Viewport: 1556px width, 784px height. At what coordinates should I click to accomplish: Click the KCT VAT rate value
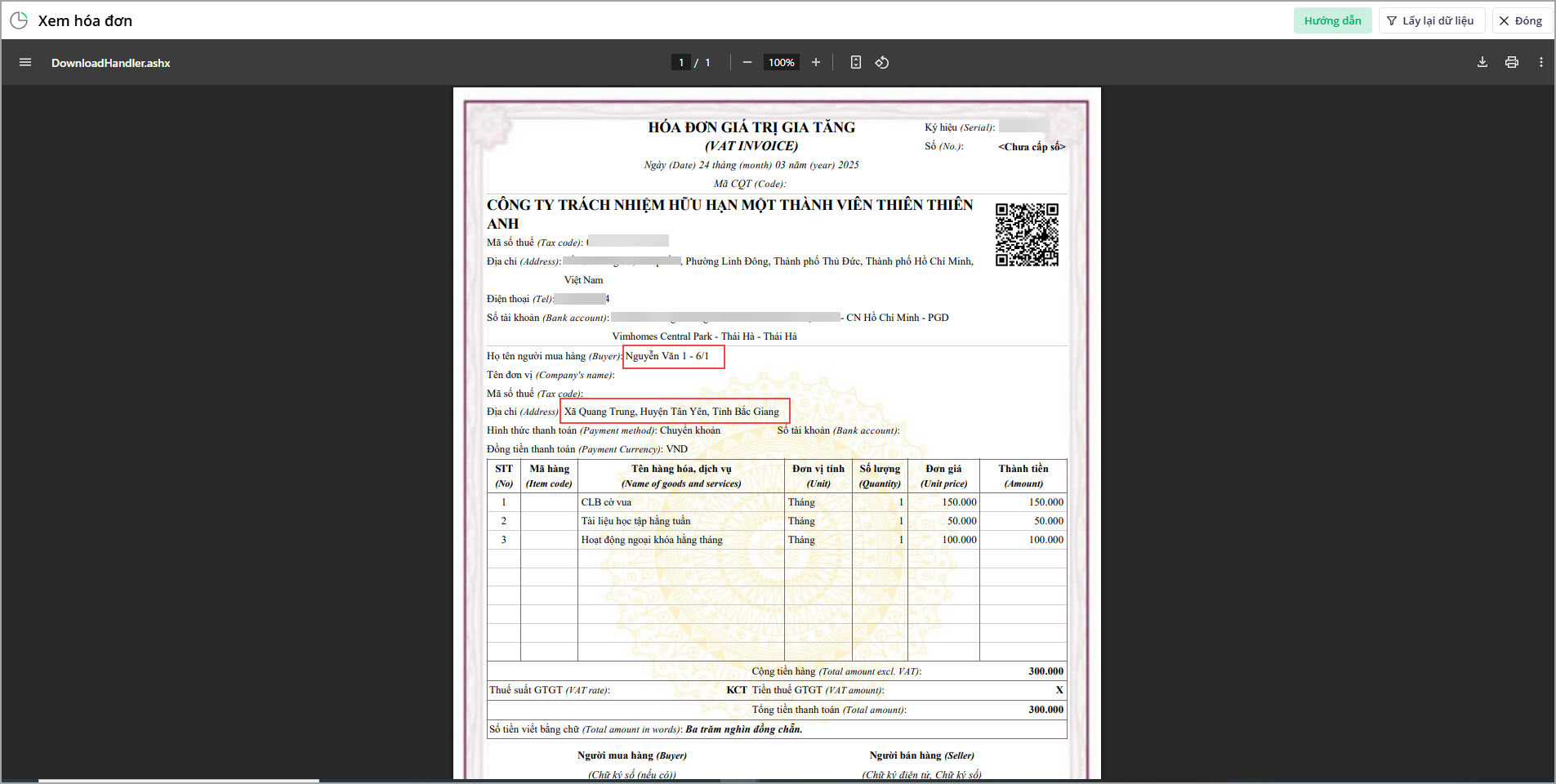tap(737, 690)
